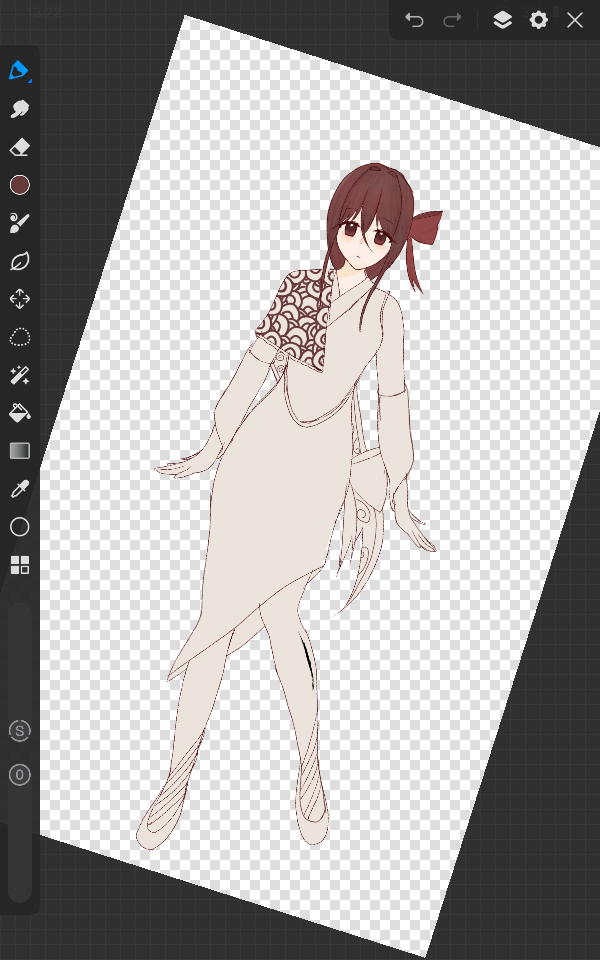Pick the eraser tool

[x=19, y=147]
